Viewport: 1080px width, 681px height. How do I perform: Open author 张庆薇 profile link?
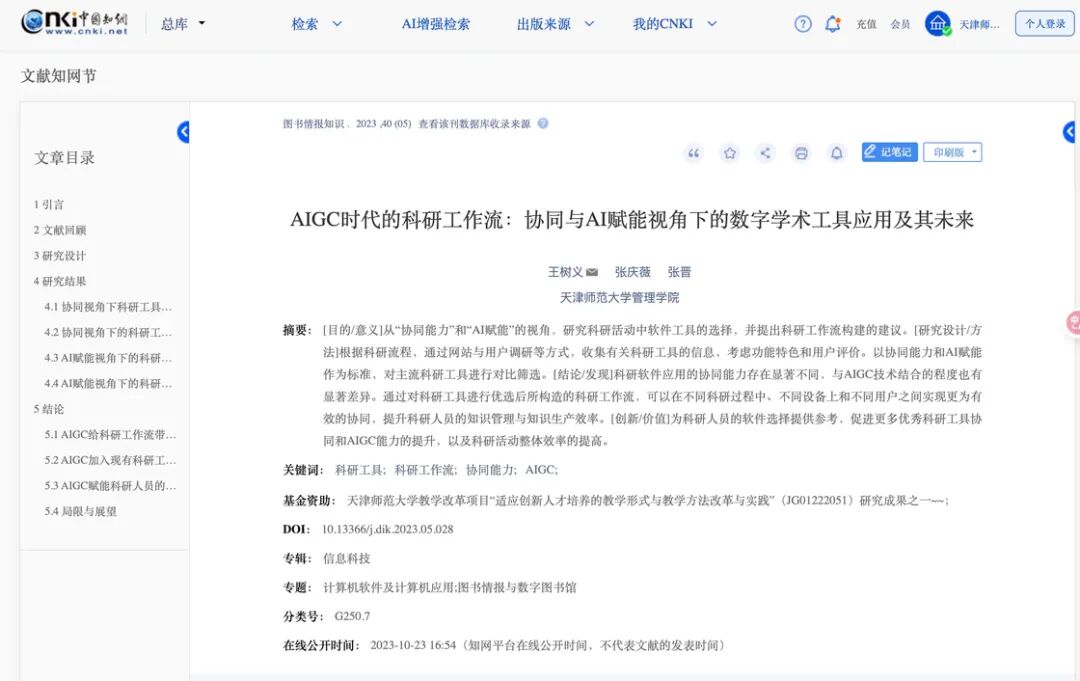[x=632, y=272]
